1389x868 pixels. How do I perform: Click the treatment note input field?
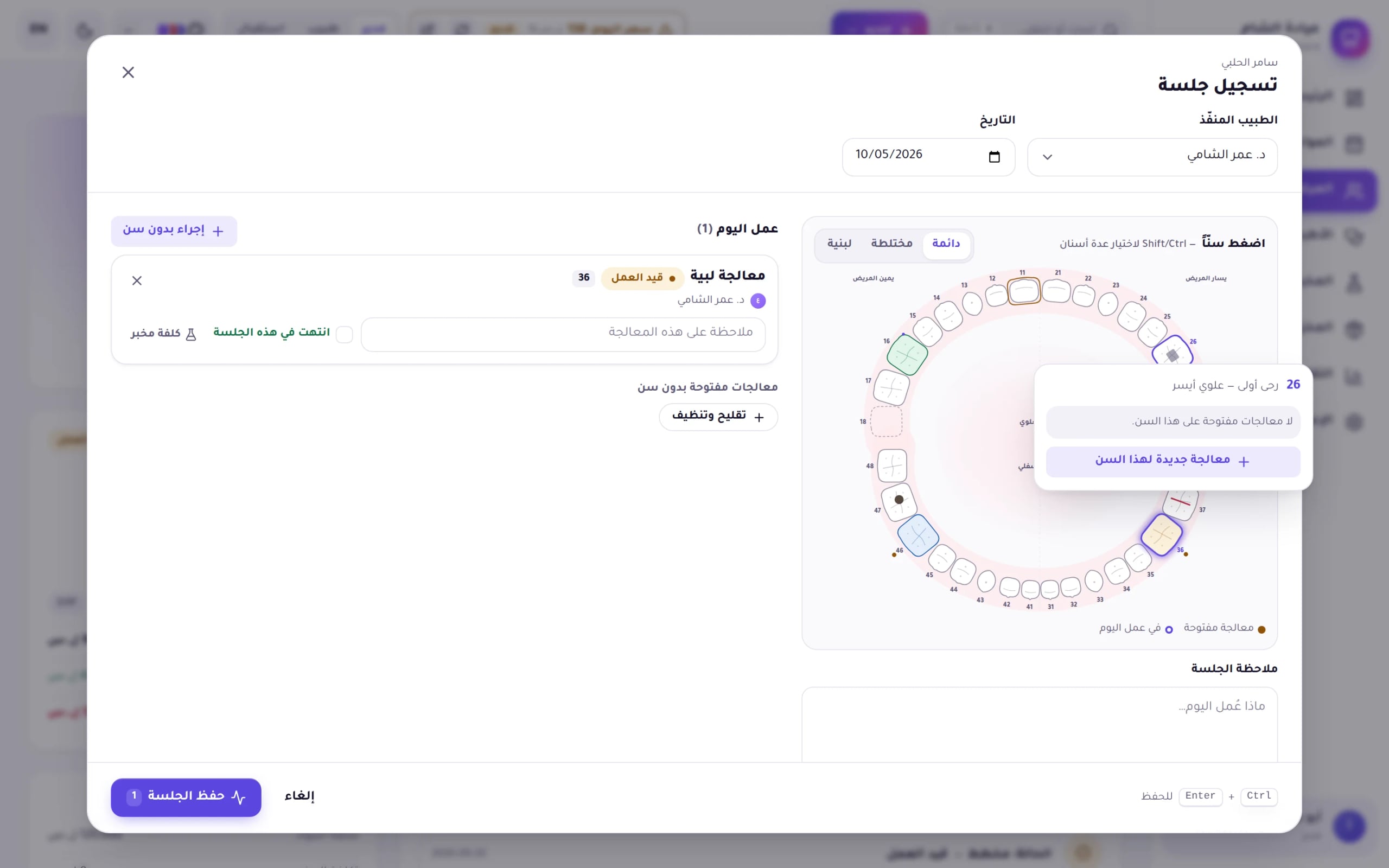pos(563,334)
